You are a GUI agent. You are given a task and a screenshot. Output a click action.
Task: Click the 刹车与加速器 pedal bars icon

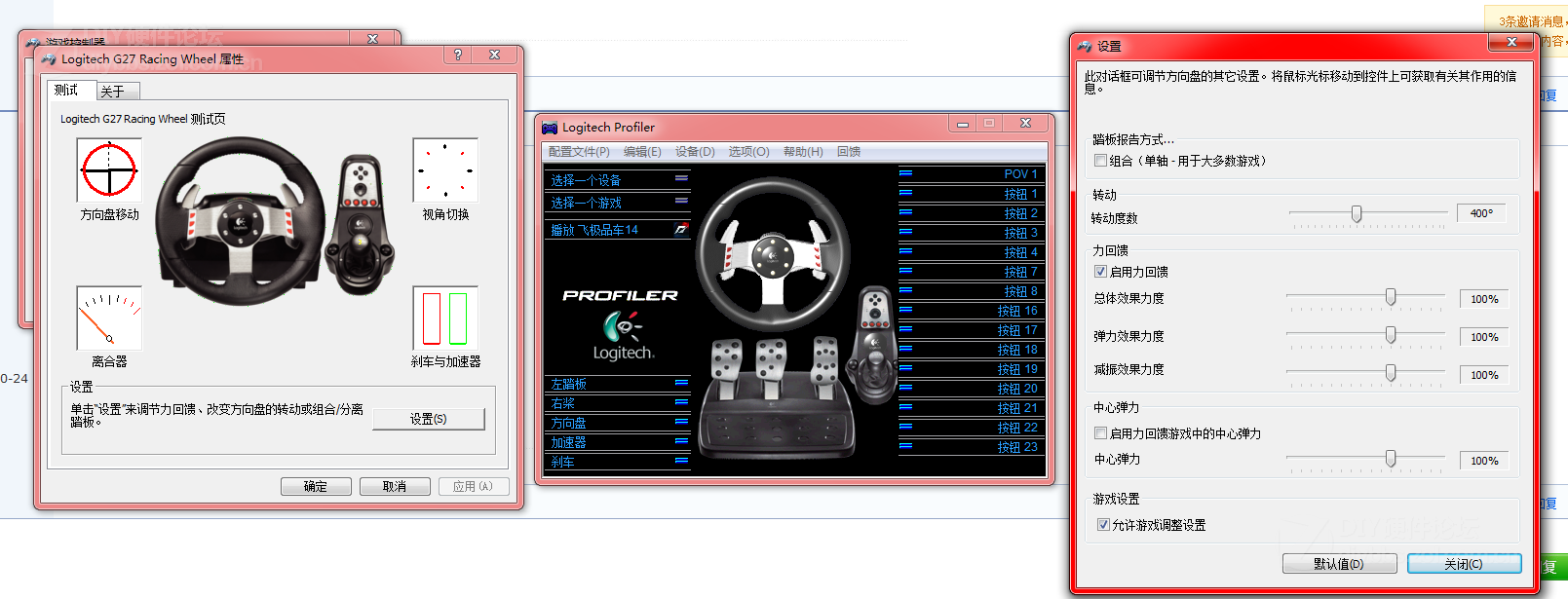tap(445, 318)
